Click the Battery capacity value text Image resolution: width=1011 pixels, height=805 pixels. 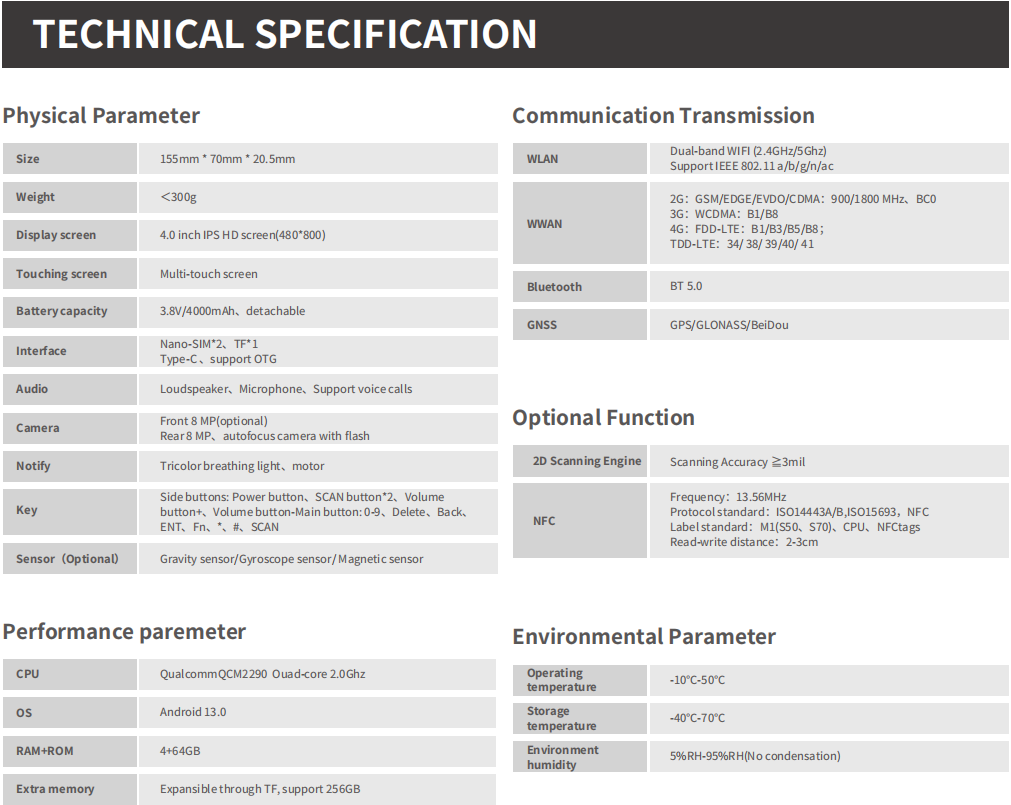click(x=232, y=311)
